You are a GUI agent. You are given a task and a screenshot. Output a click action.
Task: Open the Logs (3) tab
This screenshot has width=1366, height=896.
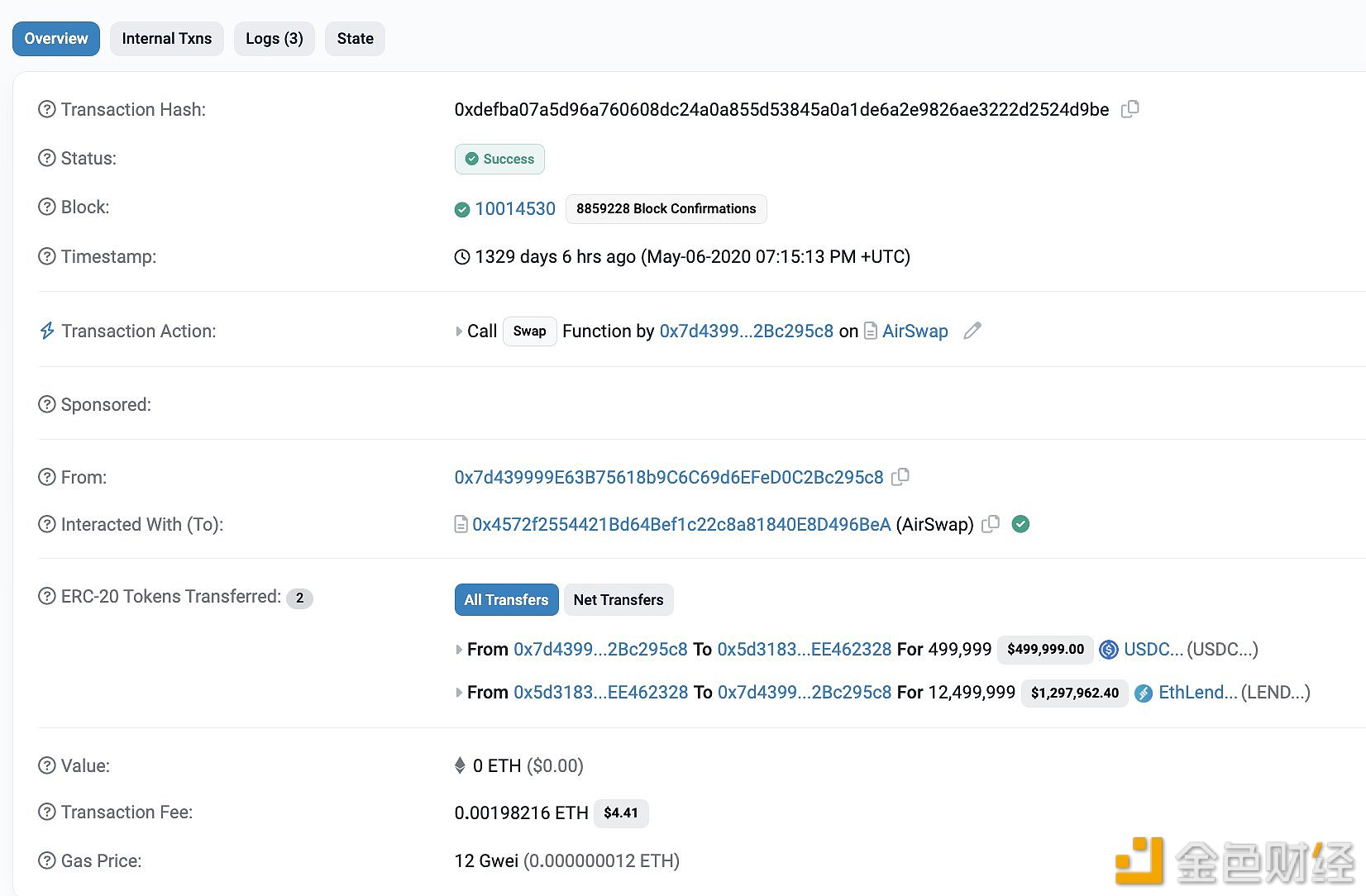[x=275, y=39]
